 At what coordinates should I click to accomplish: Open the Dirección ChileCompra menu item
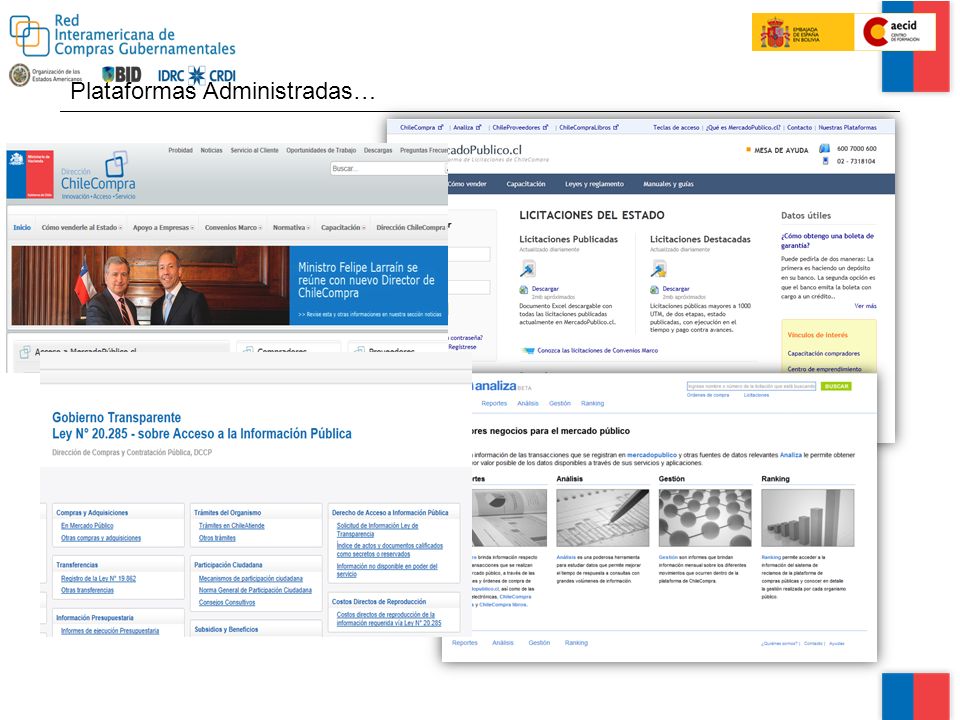[x=411, y=228]
